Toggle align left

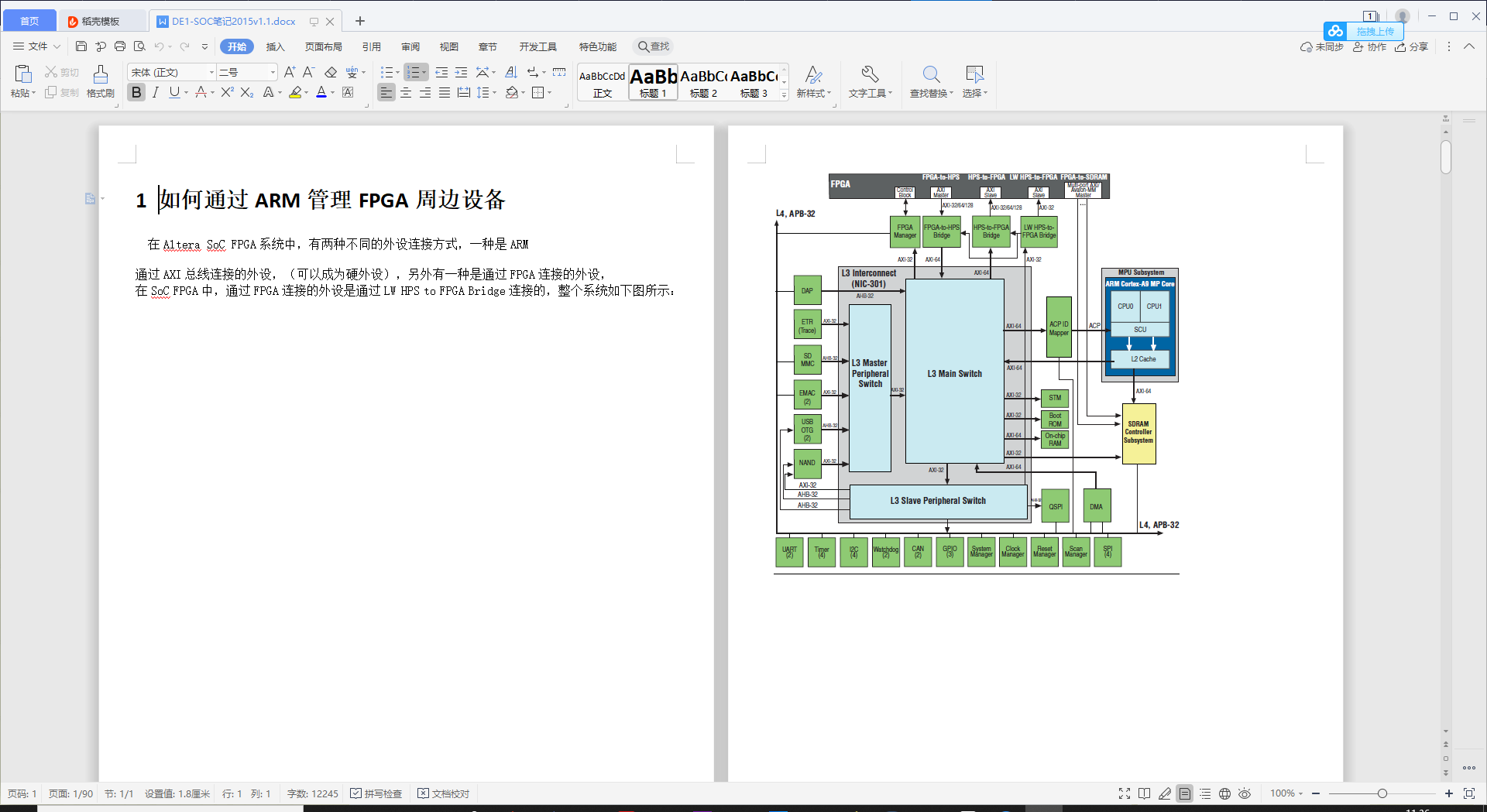coord(386,92)
